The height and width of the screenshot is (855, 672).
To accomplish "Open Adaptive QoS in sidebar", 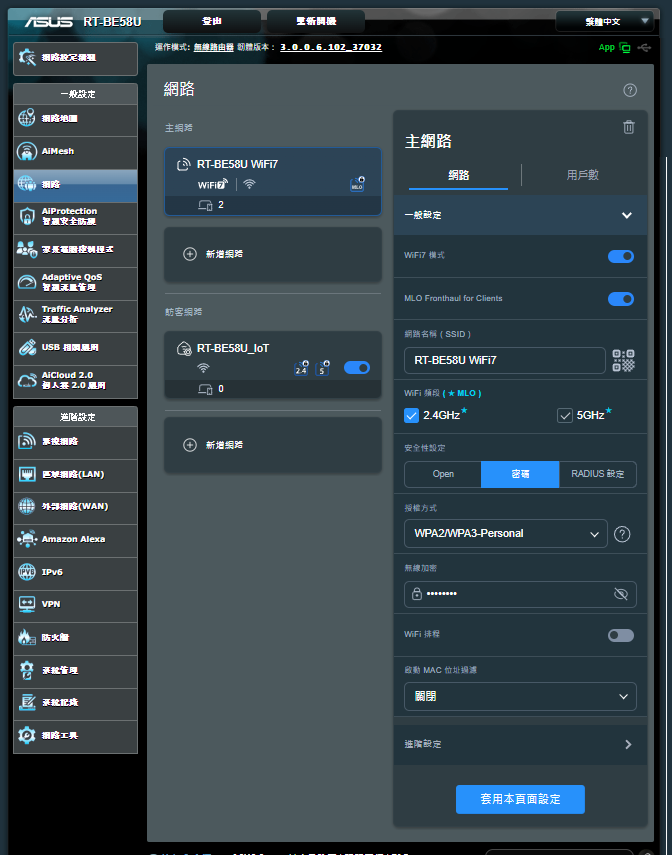I will [x=75, y=282].
